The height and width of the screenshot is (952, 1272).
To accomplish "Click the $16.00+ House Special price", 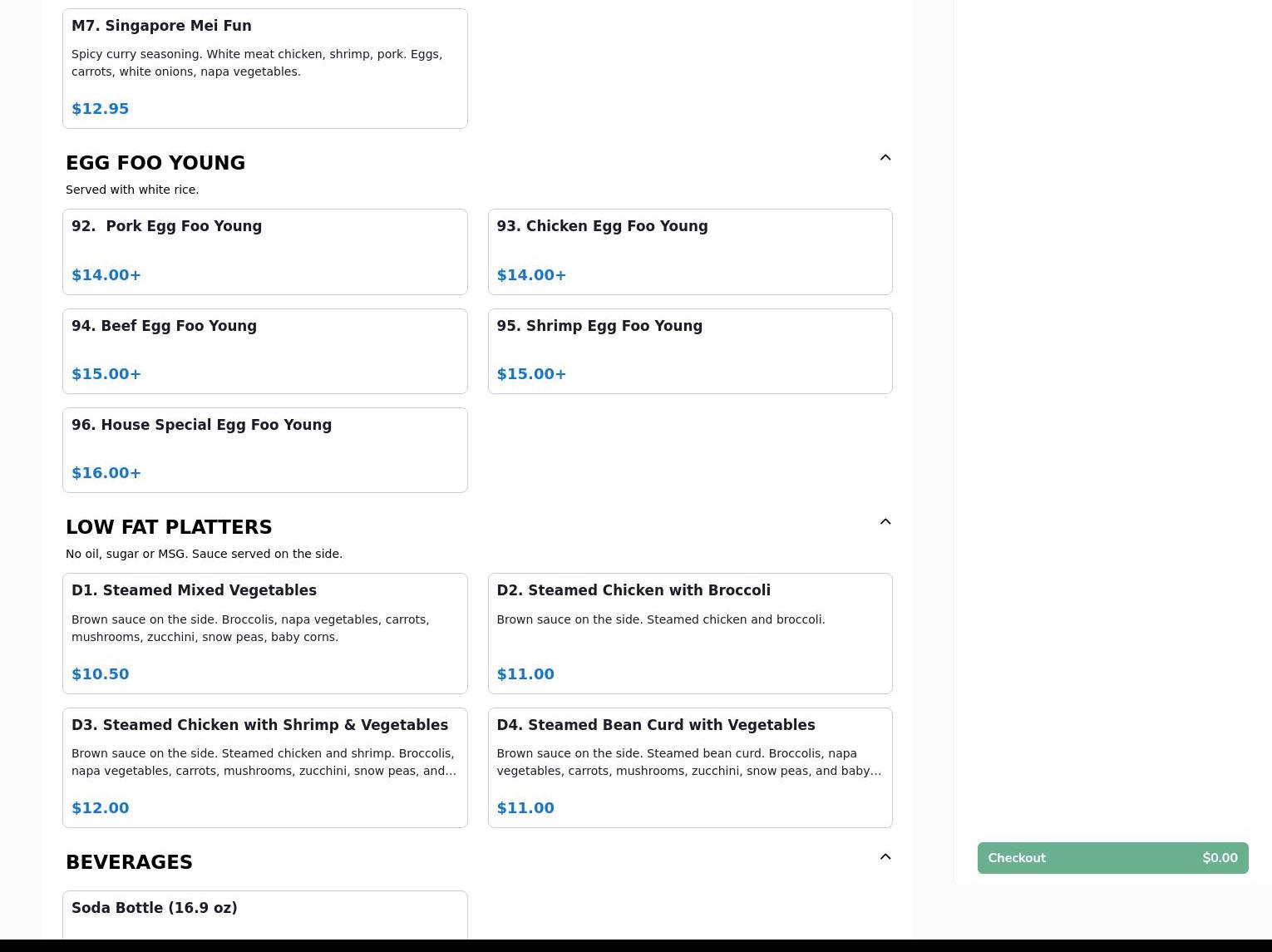I will pyautogui.click(x=106, y=473).
